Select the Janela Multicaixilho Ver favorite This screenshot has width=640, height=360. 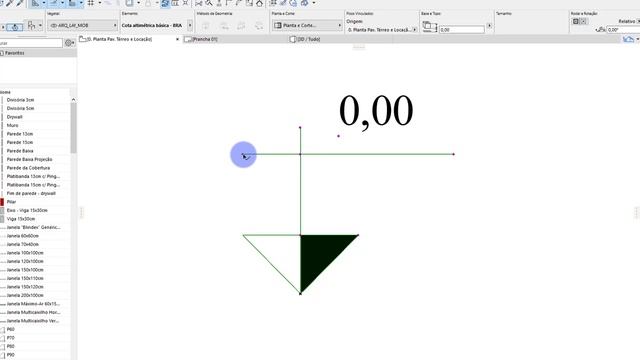pos(33,321)
